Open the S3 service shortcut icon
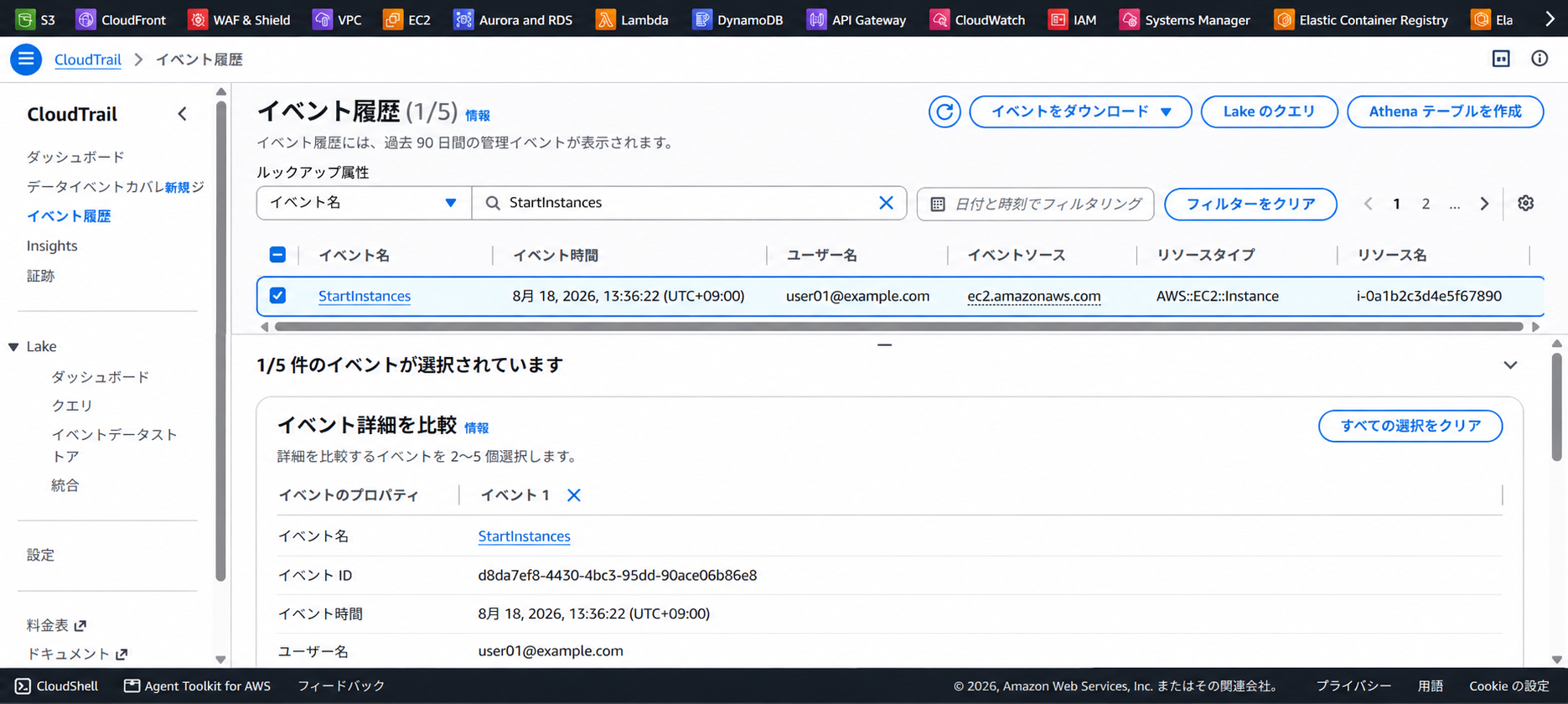The width and height of the screenshot is (1568, 704). point(25,19)
